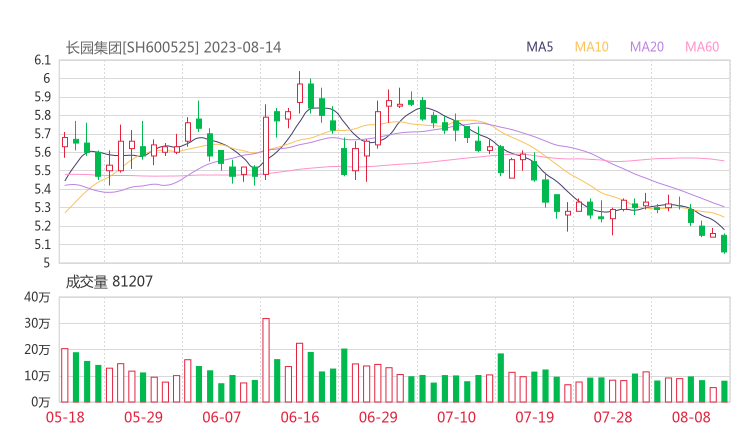Viewport: 740px width, 440px height.
Task: Click the MA5 legend label
Action: point(539,47)
